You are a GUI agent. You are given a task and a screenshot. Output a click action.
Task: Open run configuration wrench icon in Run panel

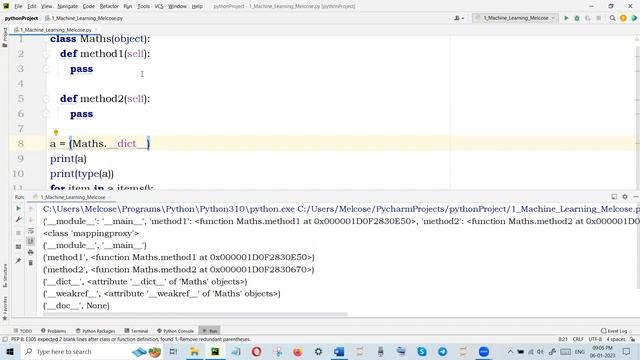[x=18, y=220]
